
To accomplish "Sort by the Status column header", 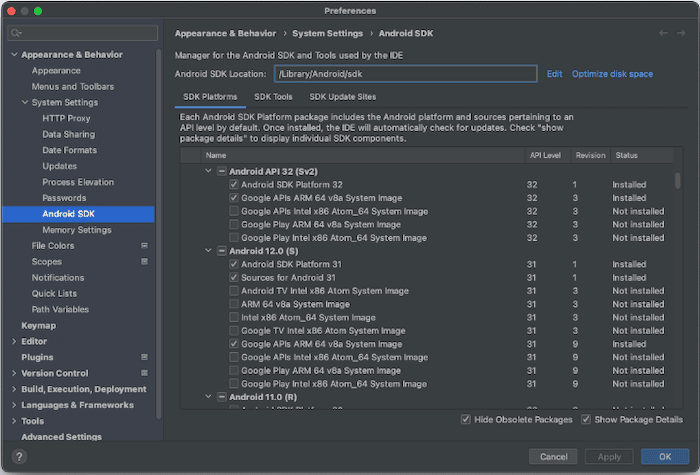I will pos(642,155).
